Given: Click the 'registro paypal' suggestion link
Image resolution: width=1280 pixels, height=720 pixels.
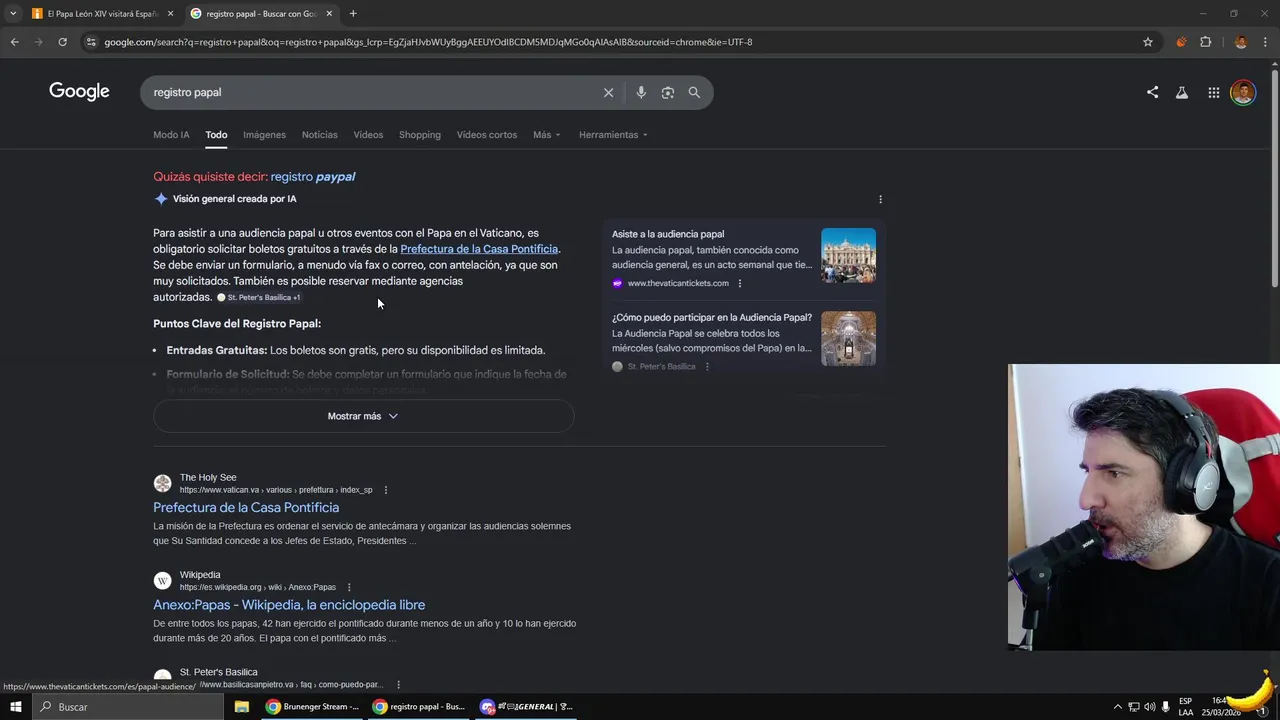Looking at the screenshot, I should coord(313,177).
